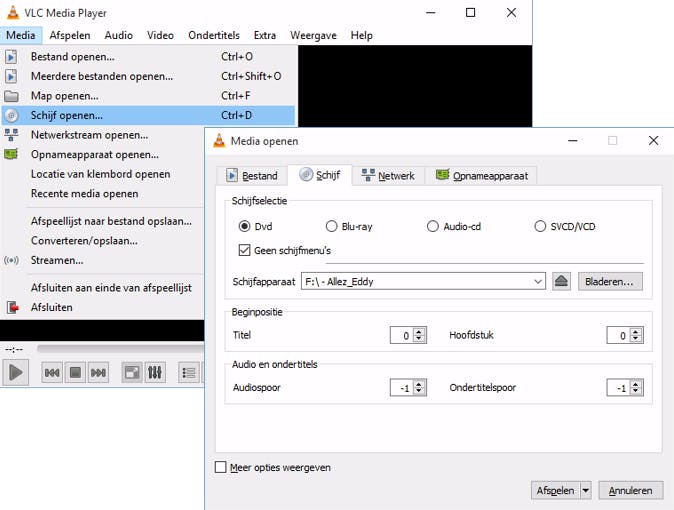Viewport: 674px width, 510px height.
Task: Click the disc icon beside Schijf openen
Action: click(12, 115)
